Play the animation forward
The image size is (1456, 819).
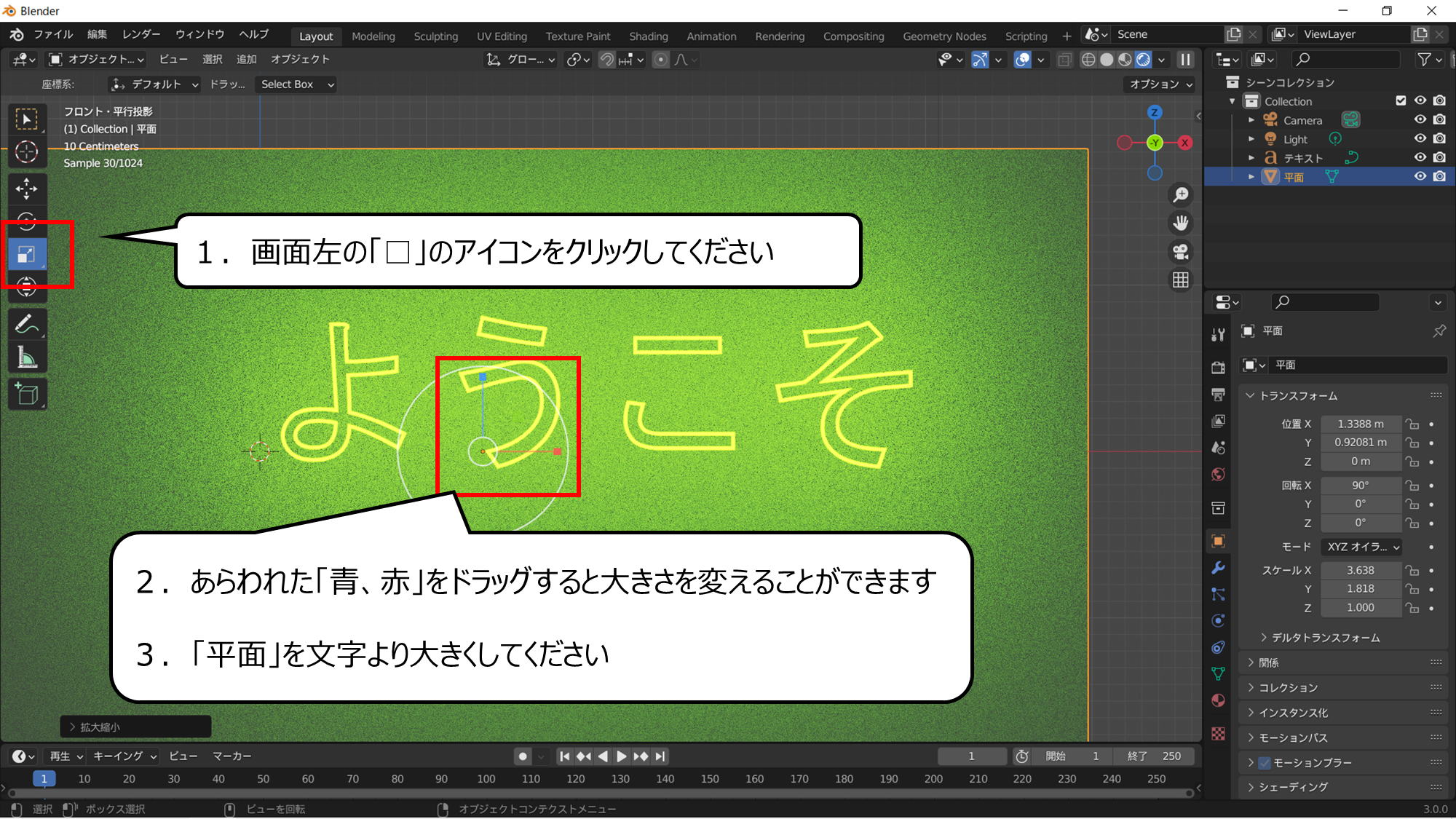coord(621,756)
